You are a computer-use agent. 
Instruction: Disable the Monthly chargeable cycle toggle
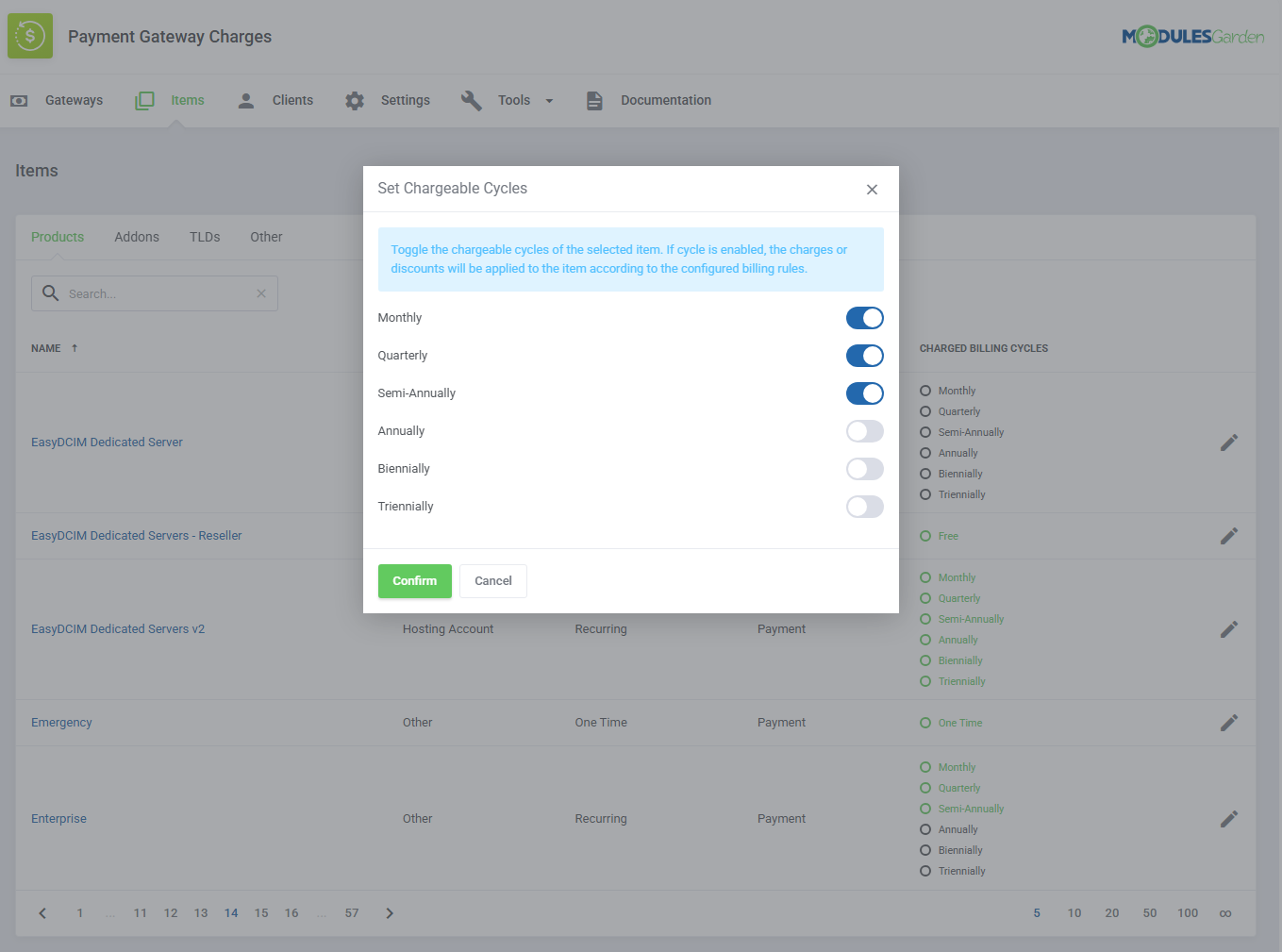[864, 318]
